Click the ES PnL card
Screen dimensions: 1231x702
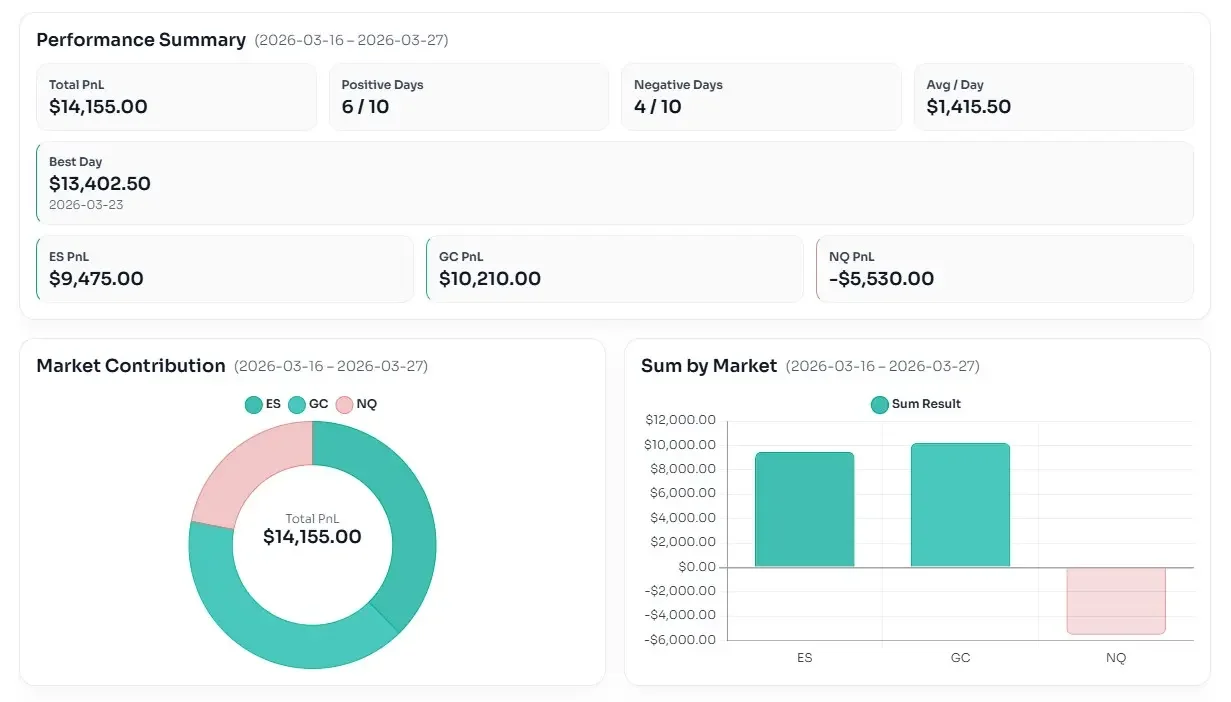coord(225,269)
